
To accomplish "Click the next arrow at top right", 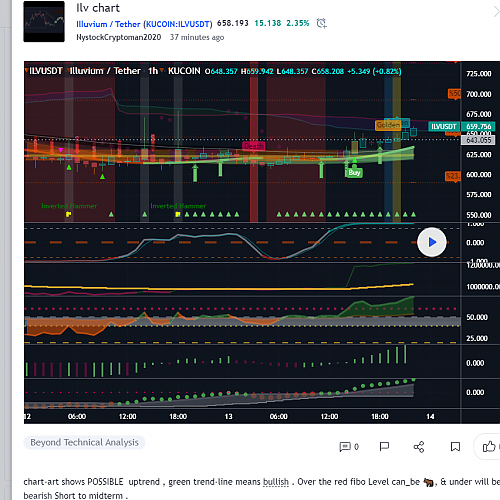I will [x=496, y=12].
